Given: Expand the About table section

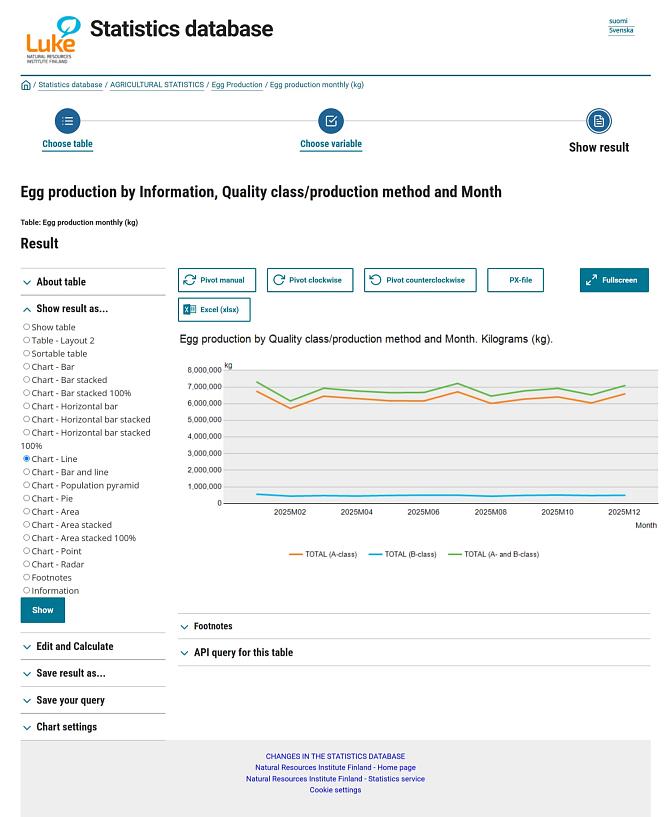Looking at the screenshot, I should [x=93, y=282].
